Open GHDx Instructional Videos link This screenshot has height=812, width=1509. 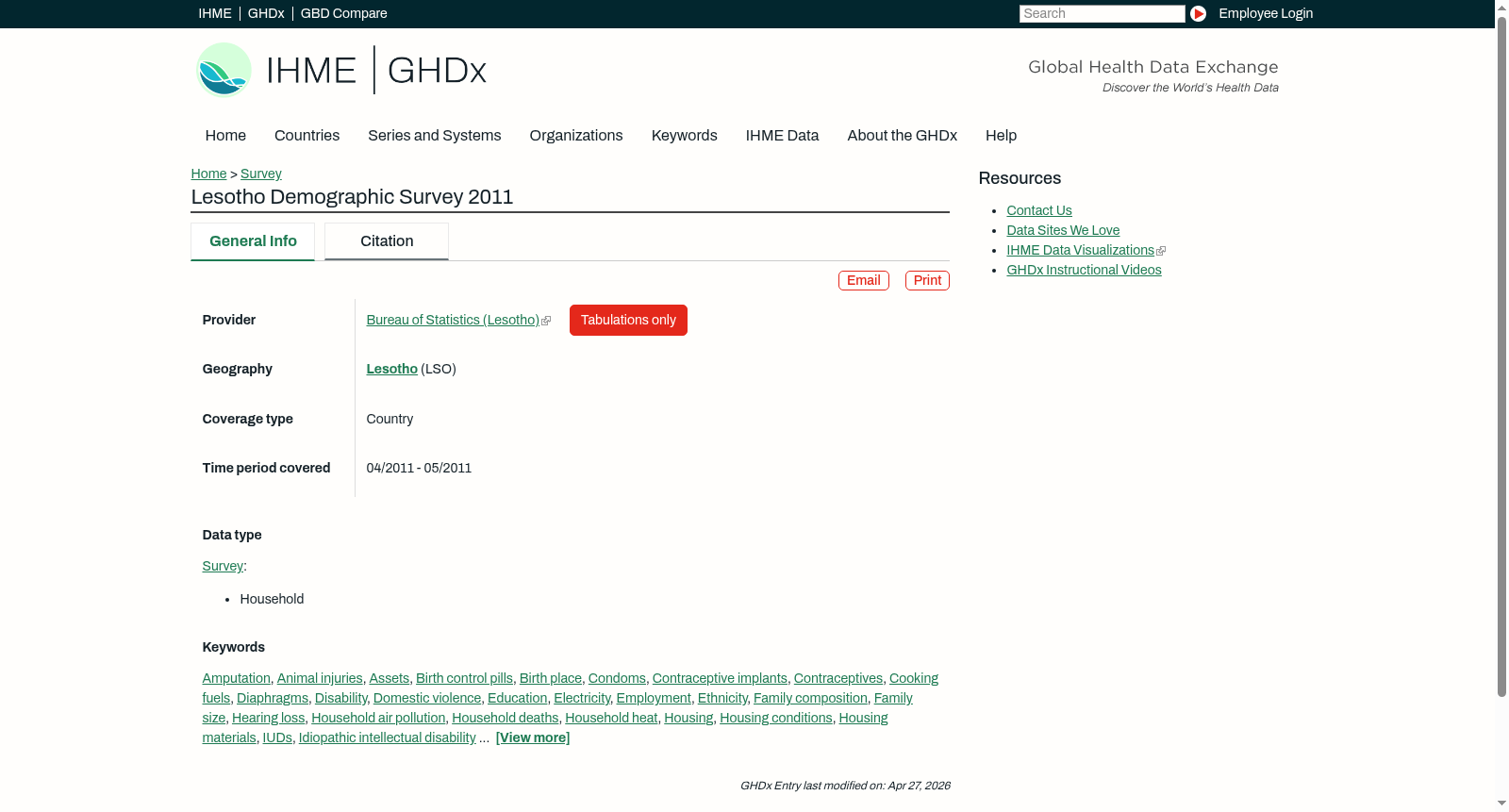(1084, 270)
